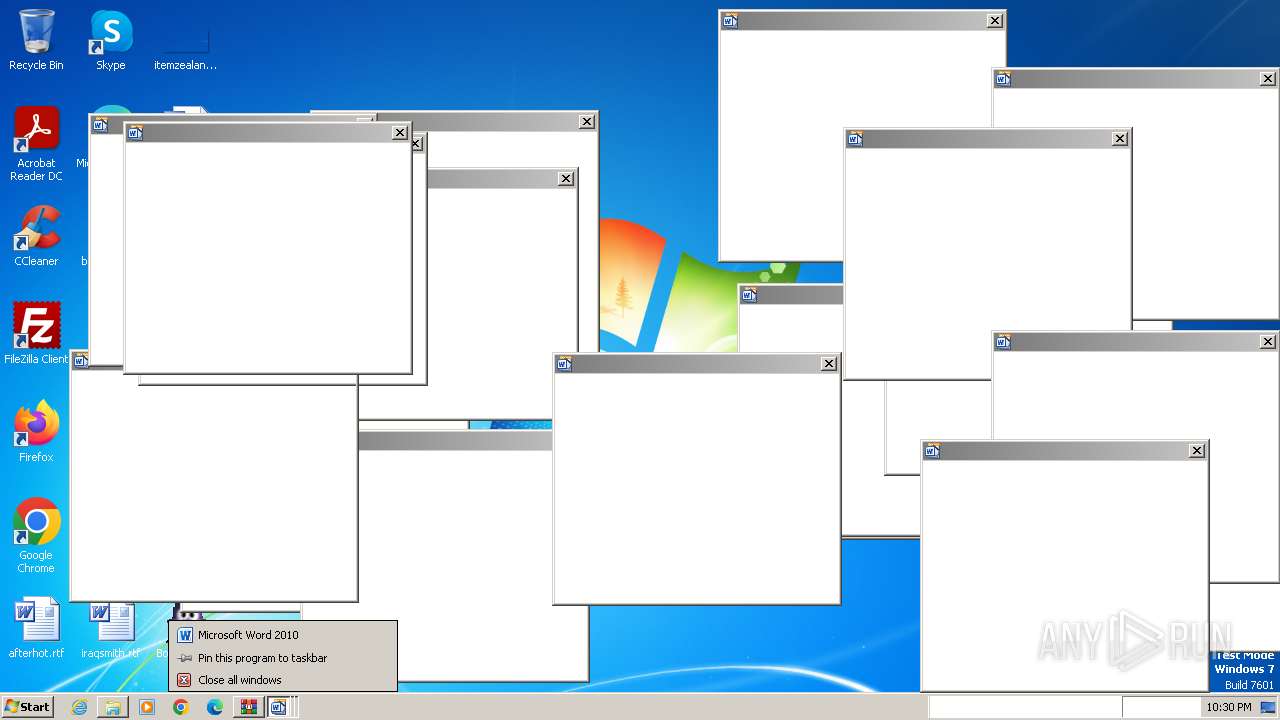Open the Start menu
The image size is (1280, 720).
click(x=28, y=706)
